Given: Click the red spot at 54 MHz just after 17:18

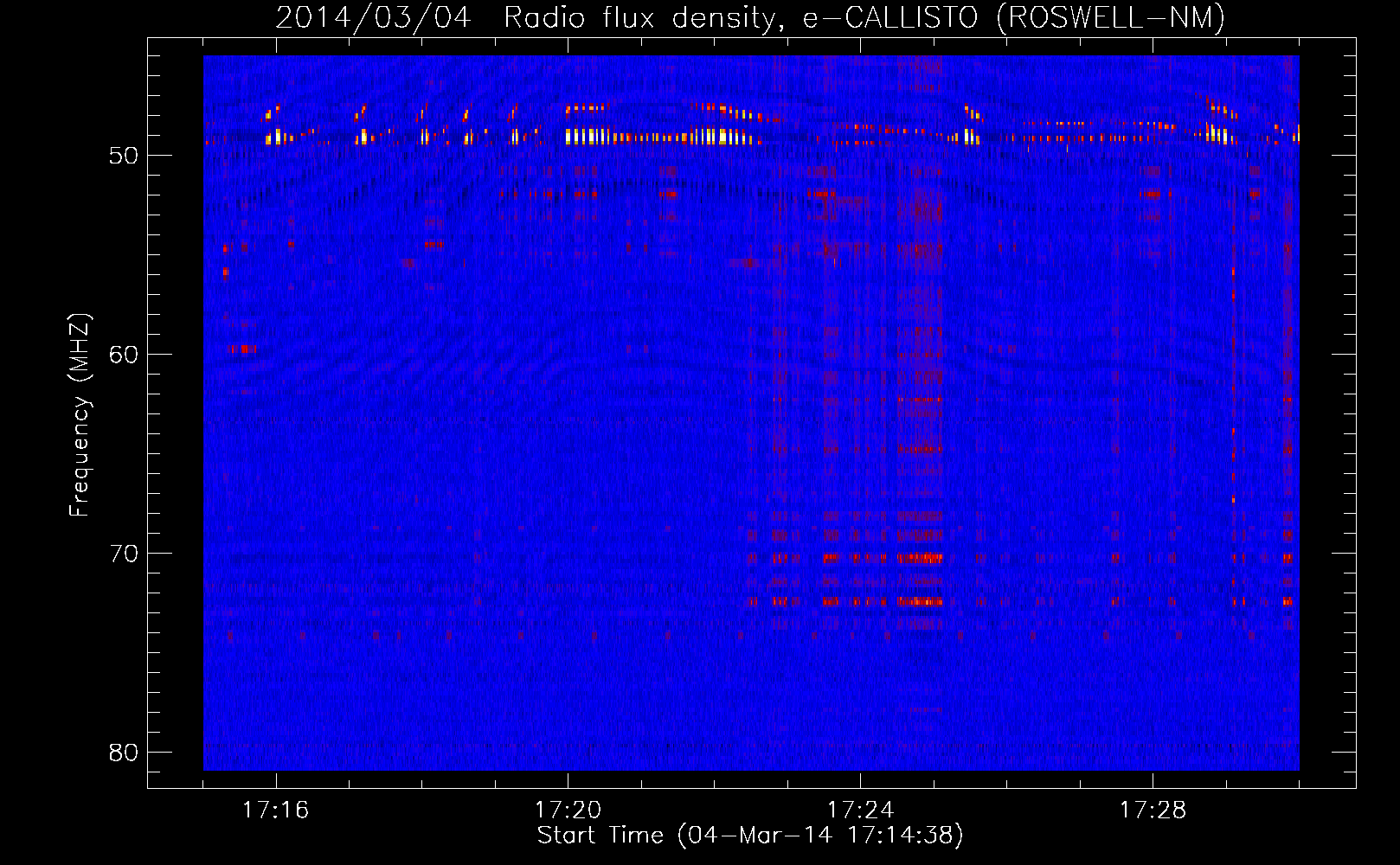Looking at the screenshot, I should (x=434, y=244).
